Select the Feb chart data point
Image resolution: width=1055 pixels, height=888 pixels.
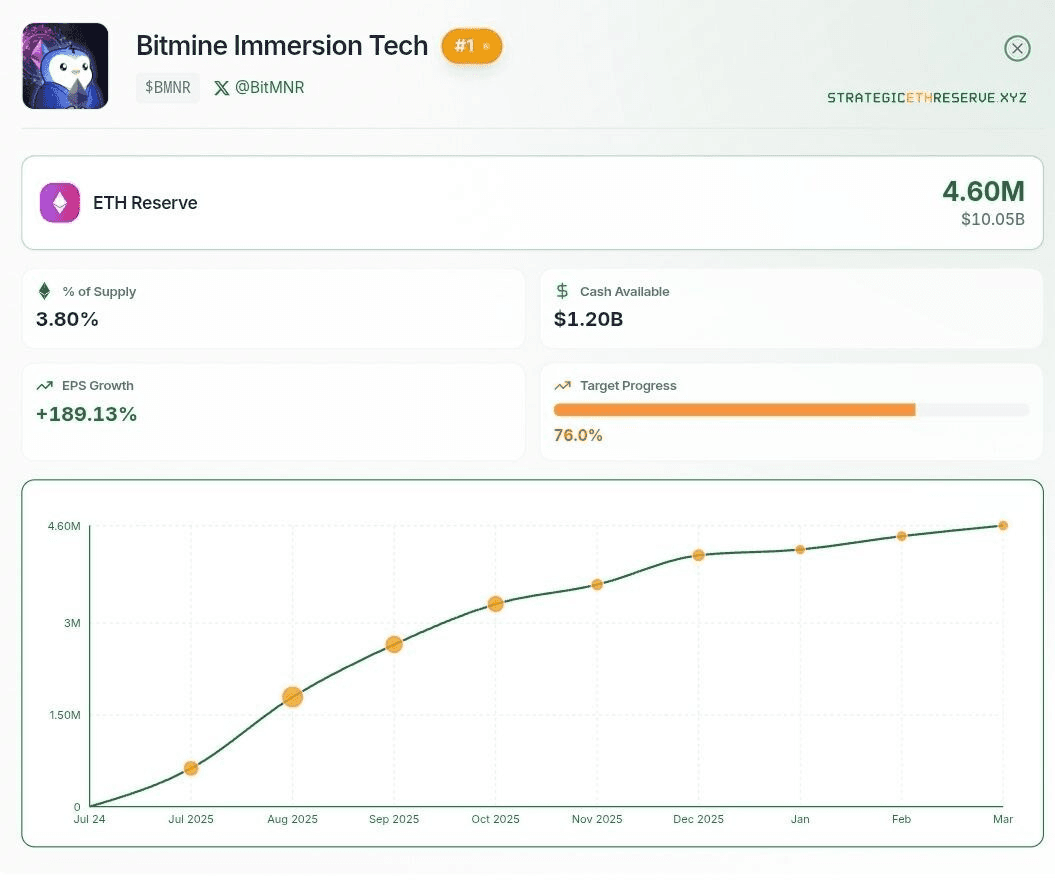902,536
